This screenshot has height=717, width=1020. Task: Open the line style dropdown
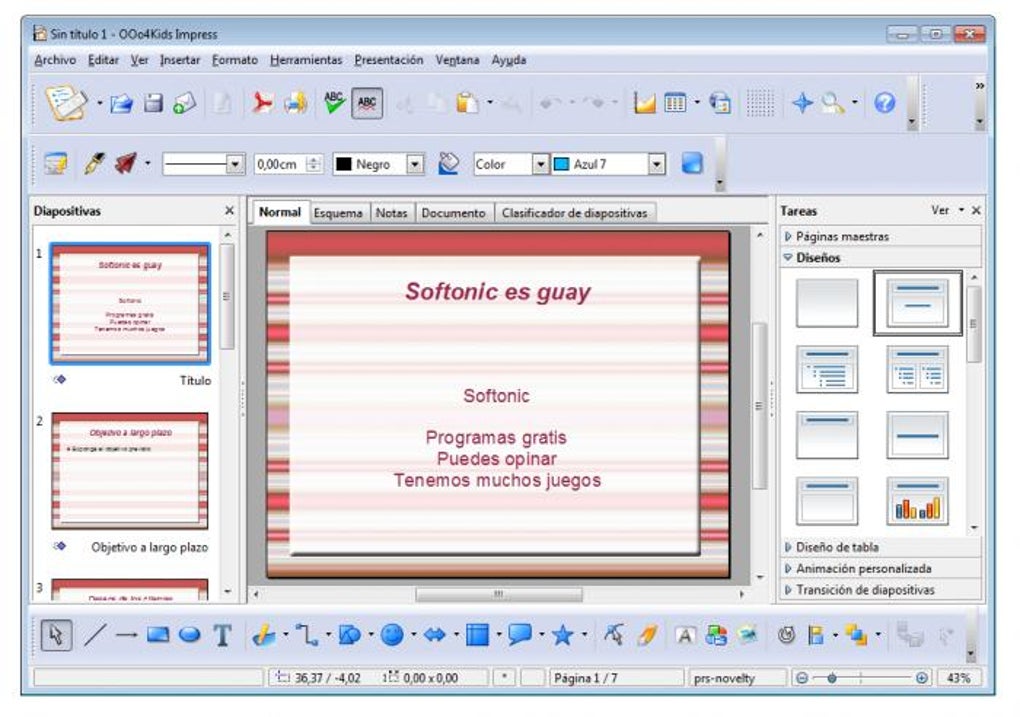[235, 164]
